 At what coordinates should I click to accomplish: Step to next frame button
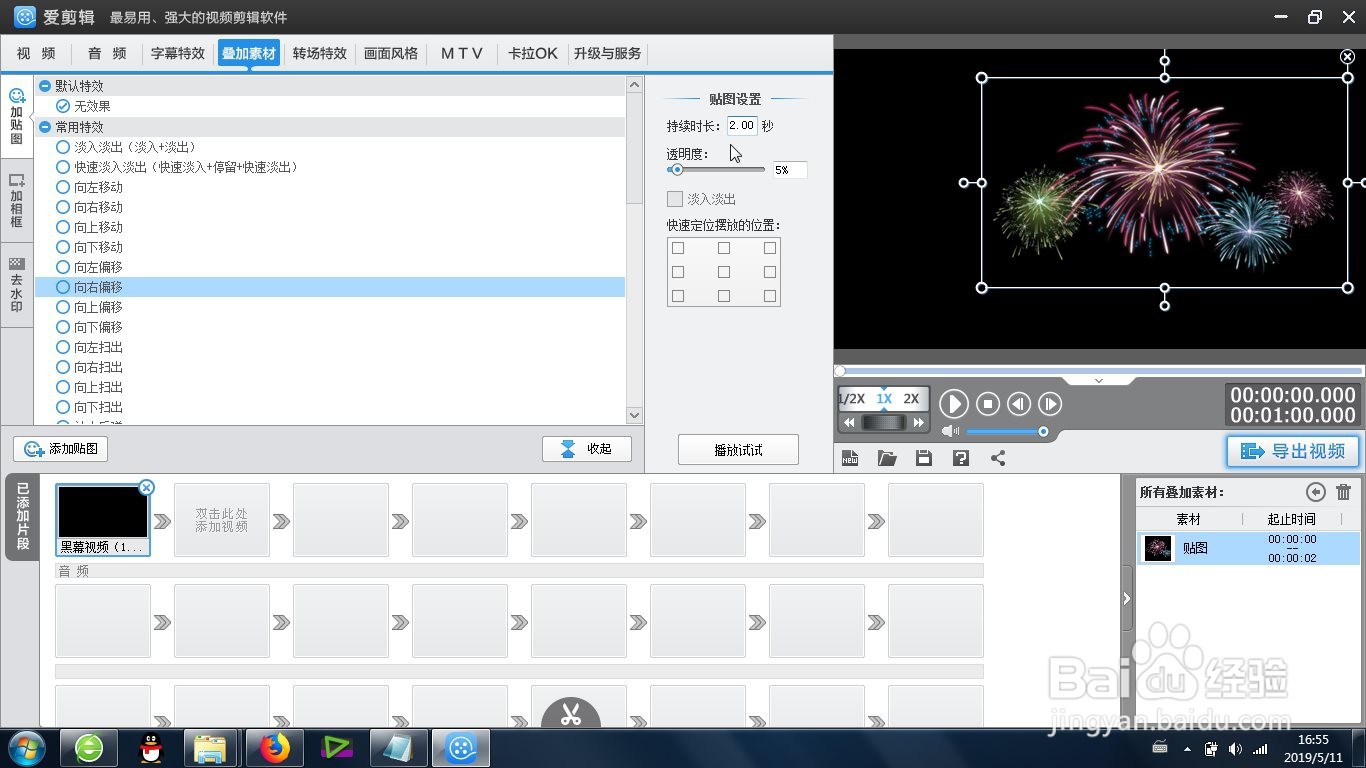pos(1050,404)
